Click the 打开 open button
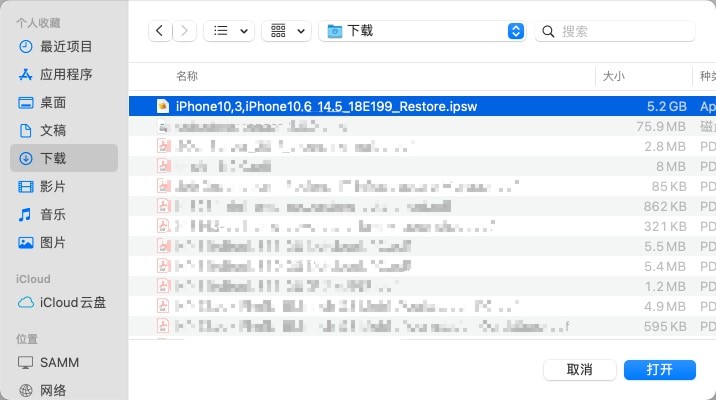This screenshot has height=400, width=716. pos(660,369)
